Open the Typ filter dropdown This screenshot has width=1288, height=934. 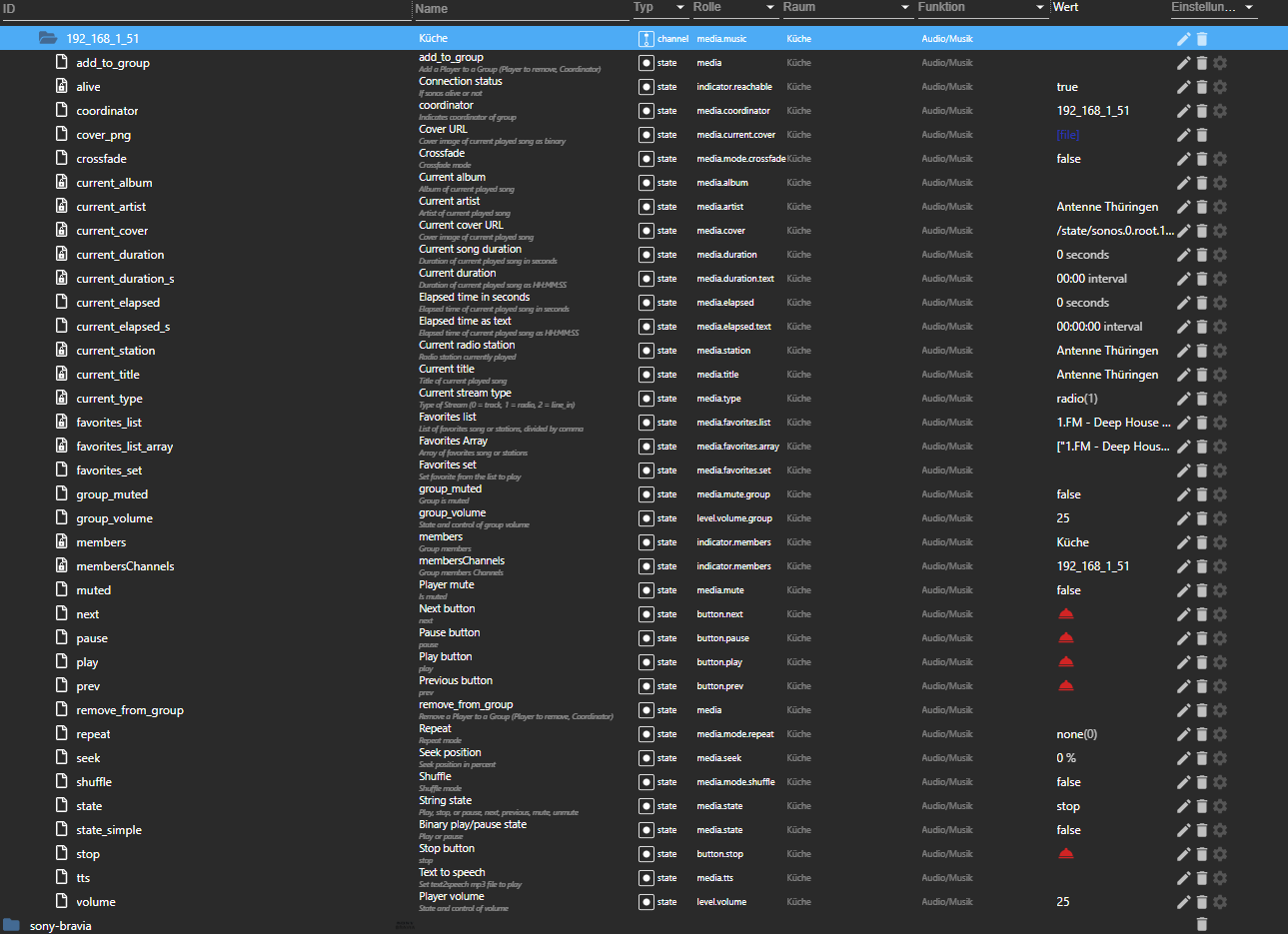tap(680, 8)
